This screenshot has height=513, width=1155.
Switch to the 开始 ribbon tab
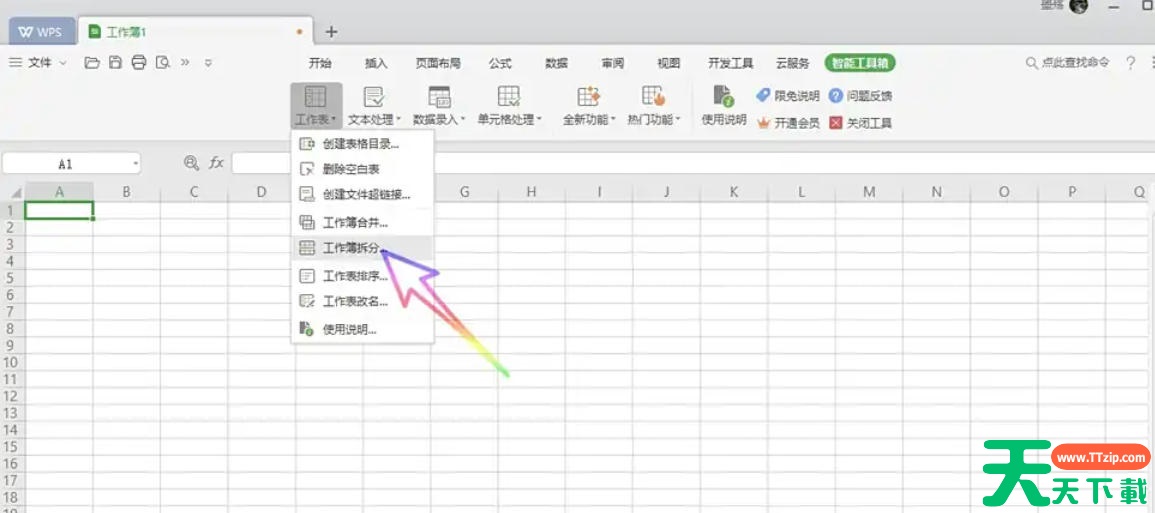[x=320, y=63]
